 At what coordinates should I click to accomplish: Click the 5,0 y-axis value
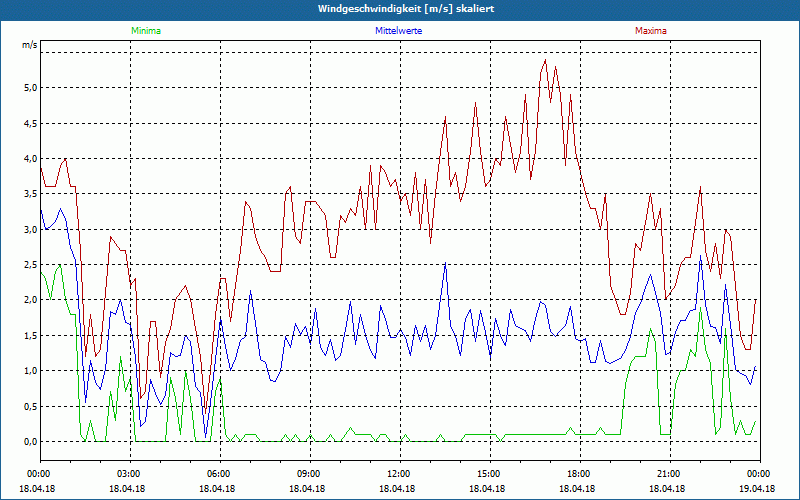click(x=31, y=88)
